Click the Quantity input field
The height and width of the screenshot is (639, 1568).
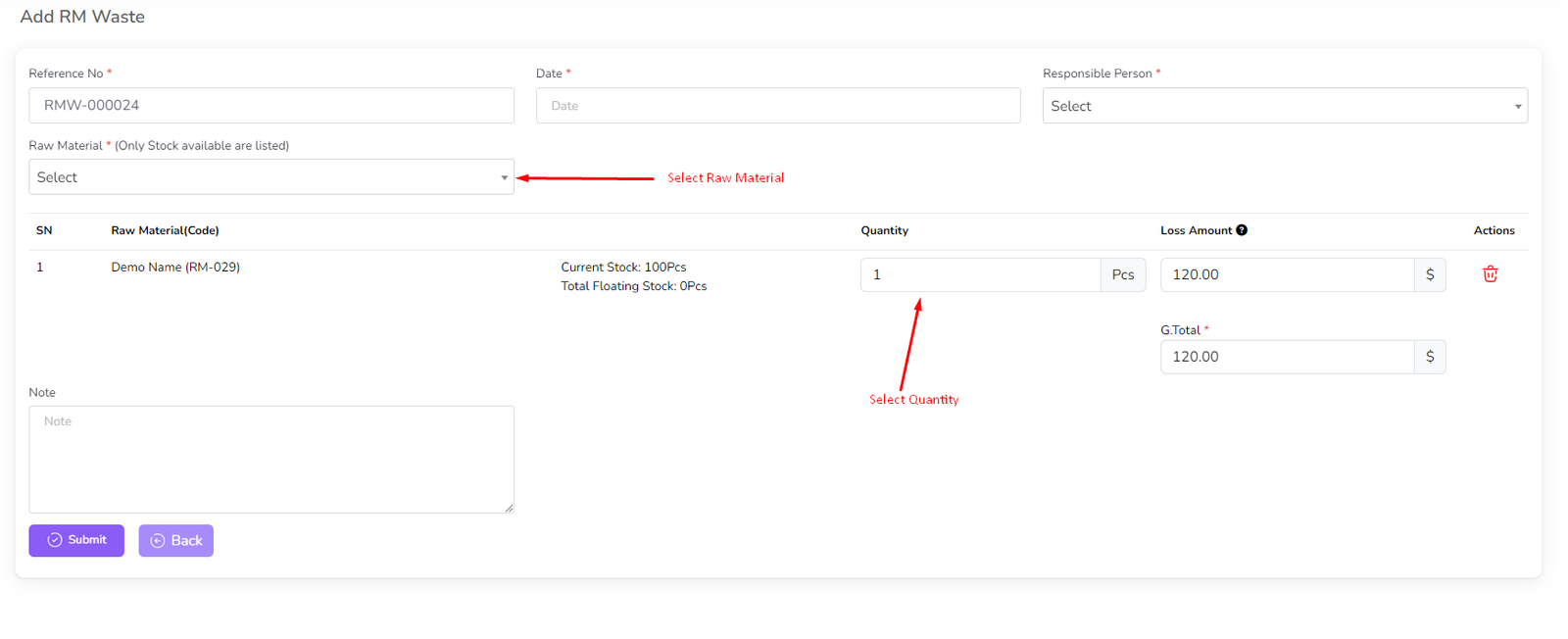(979, 275)
